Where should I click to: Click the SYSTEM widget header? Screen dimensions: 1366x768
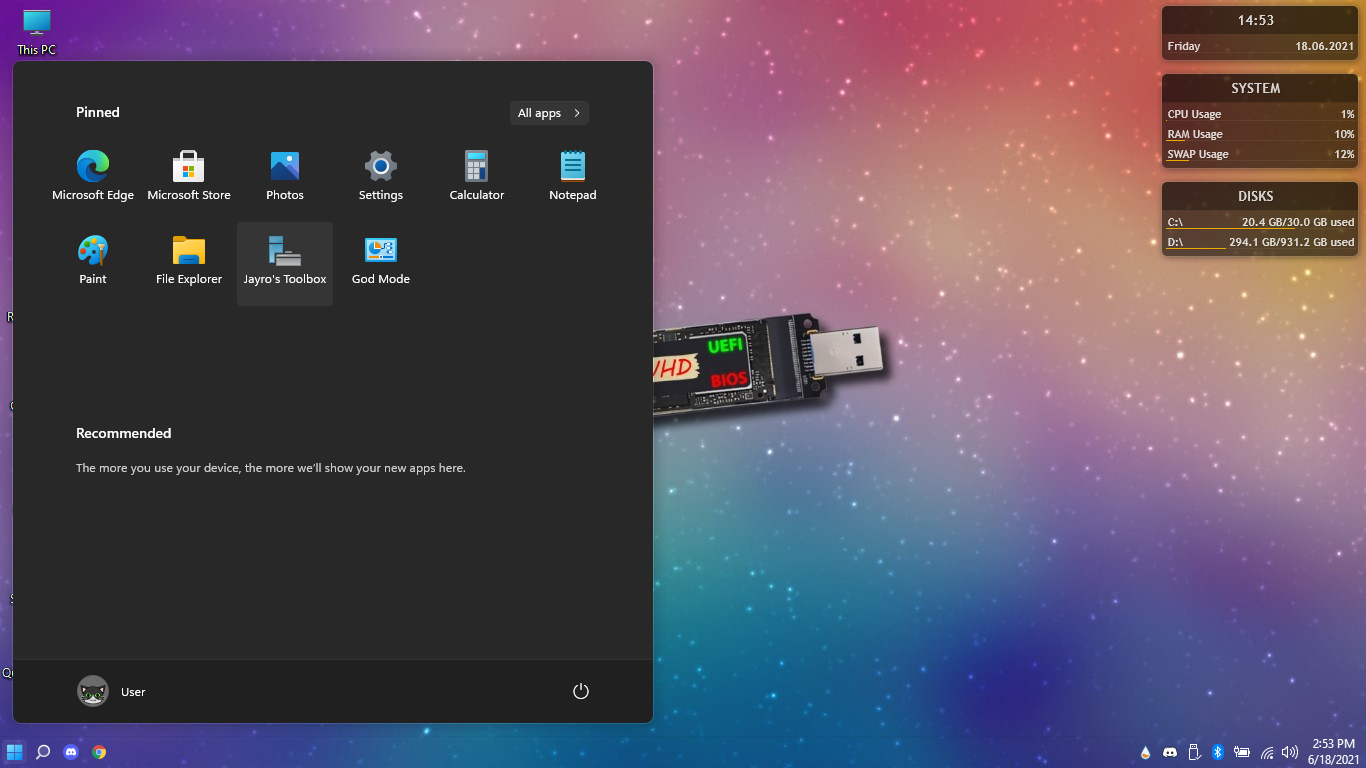pos(1256,88)
